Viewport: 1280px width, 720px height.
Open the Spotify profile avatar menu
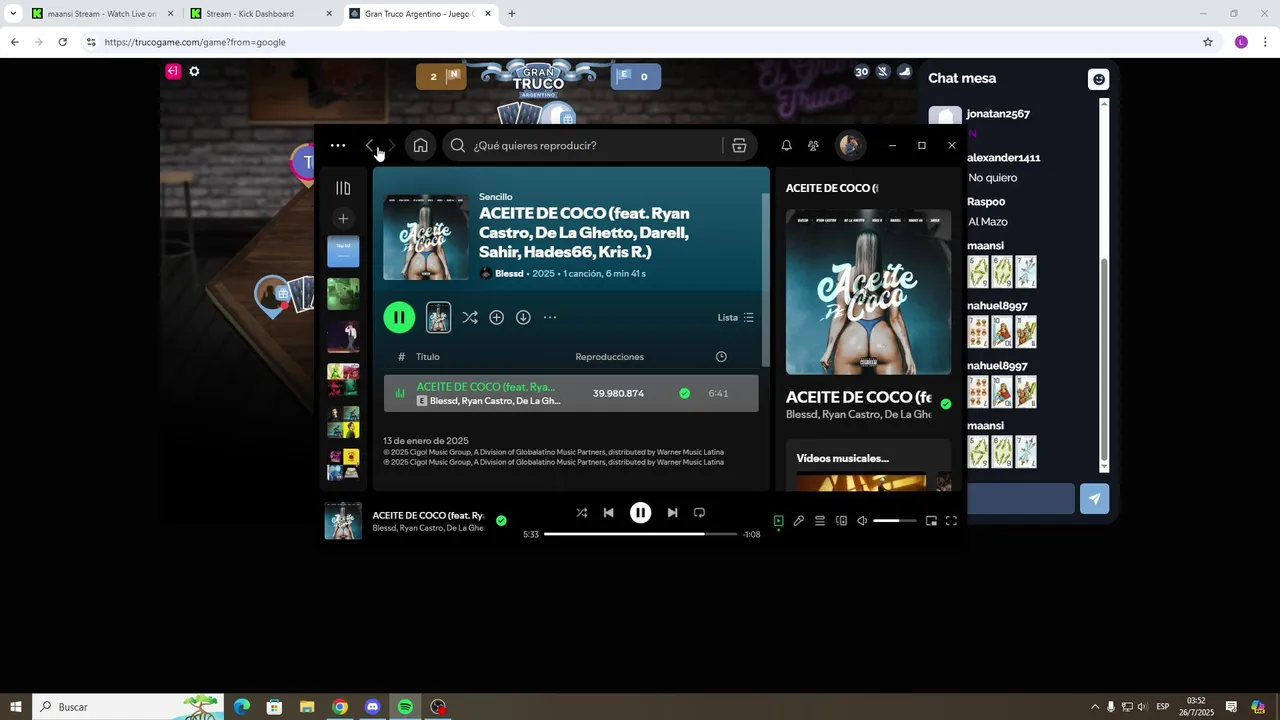[x=850, y=146]
